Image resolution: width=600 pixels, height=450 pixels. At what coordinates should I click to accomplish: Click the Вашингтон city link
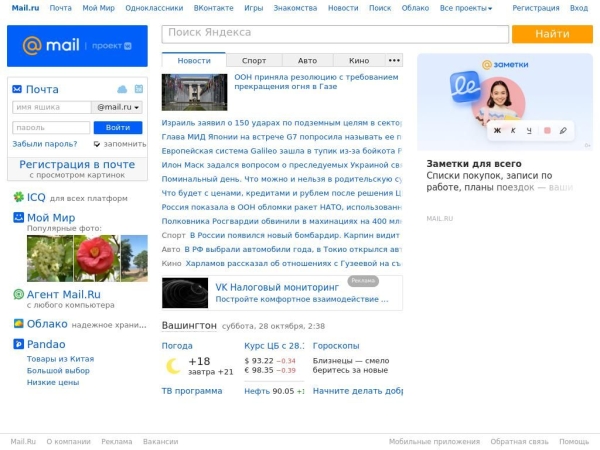pyautogui.click(x=189, y=325)
